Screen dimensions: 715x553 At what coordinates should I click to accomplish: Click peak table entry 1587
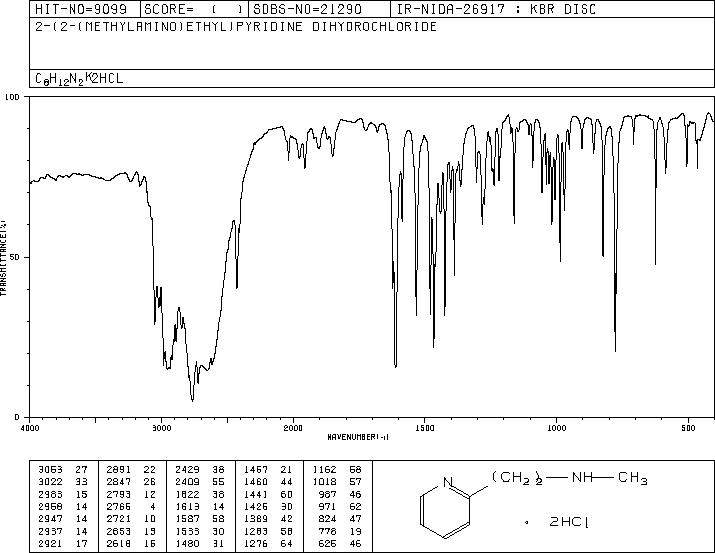click(x=187, y=519)
